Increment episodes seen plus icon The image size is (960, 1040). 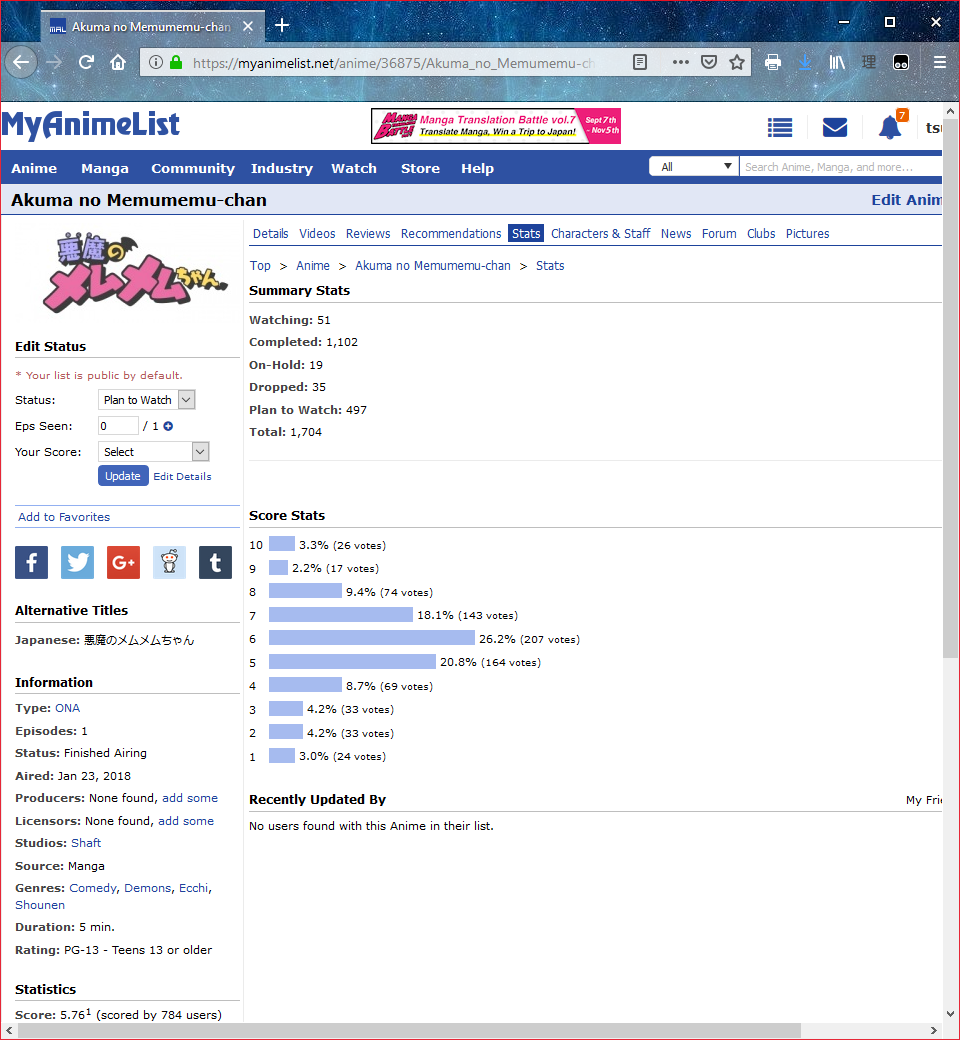pyautogui.click(x=168, y=426)
